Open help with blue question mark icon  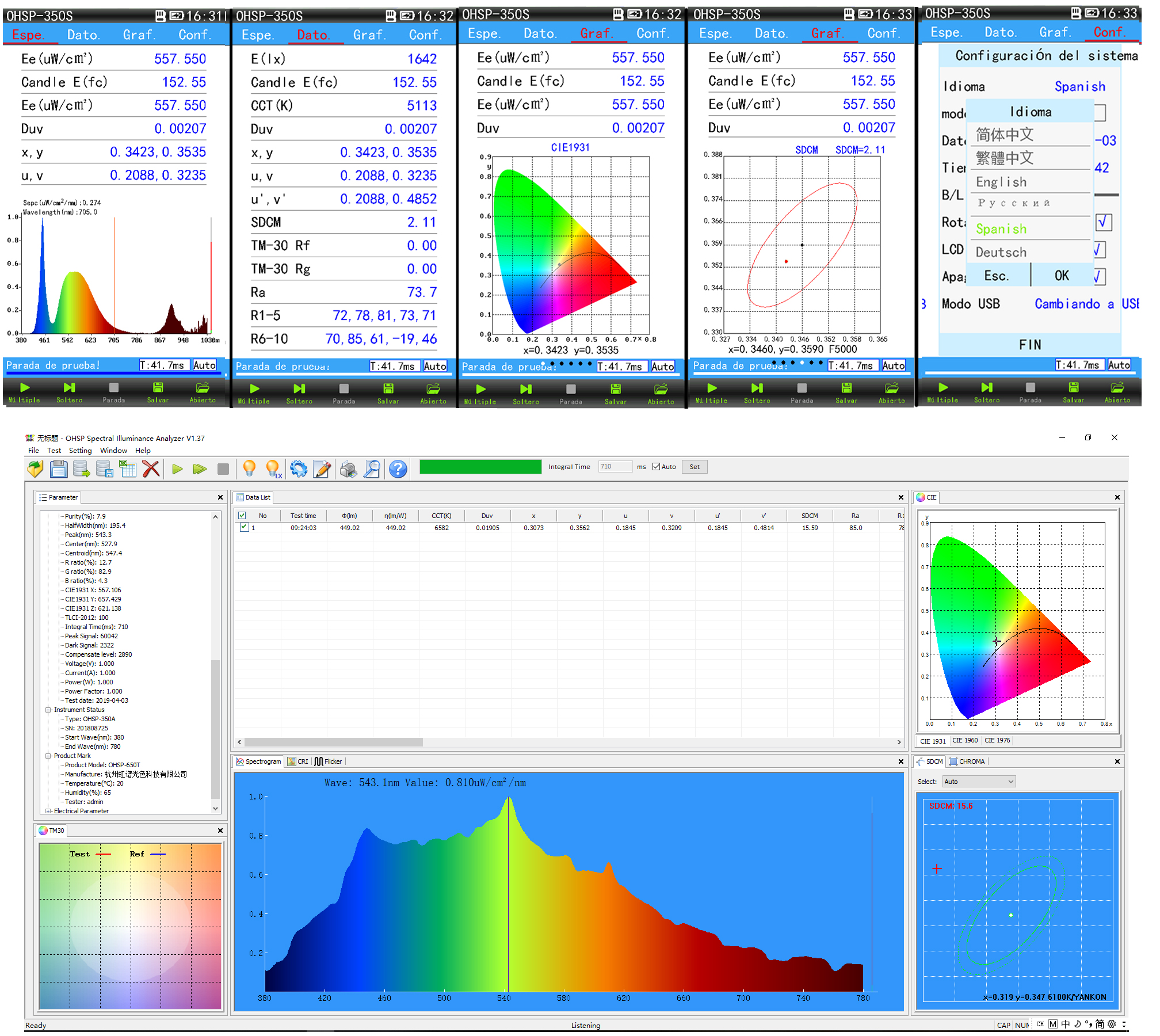click(398, 470)
